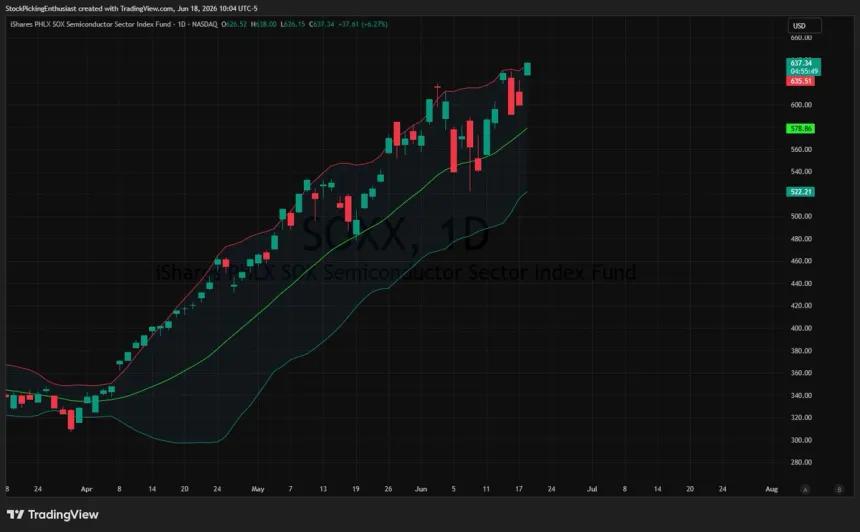Click the latest green candle near 637
This screenshot has width=860, height=532.
point(527,69)
